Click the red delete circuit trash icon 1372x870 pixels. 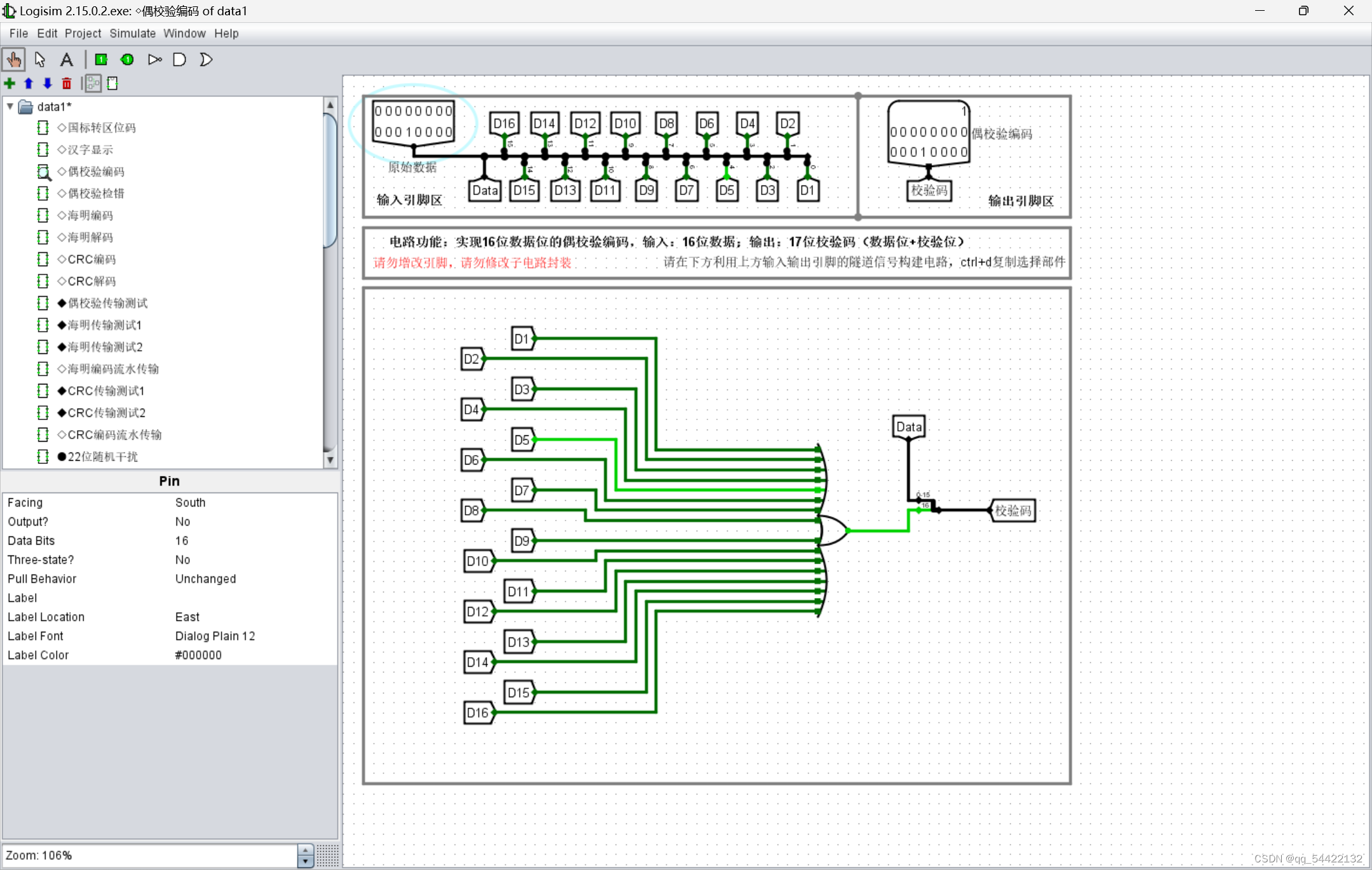tap(67, 83)
